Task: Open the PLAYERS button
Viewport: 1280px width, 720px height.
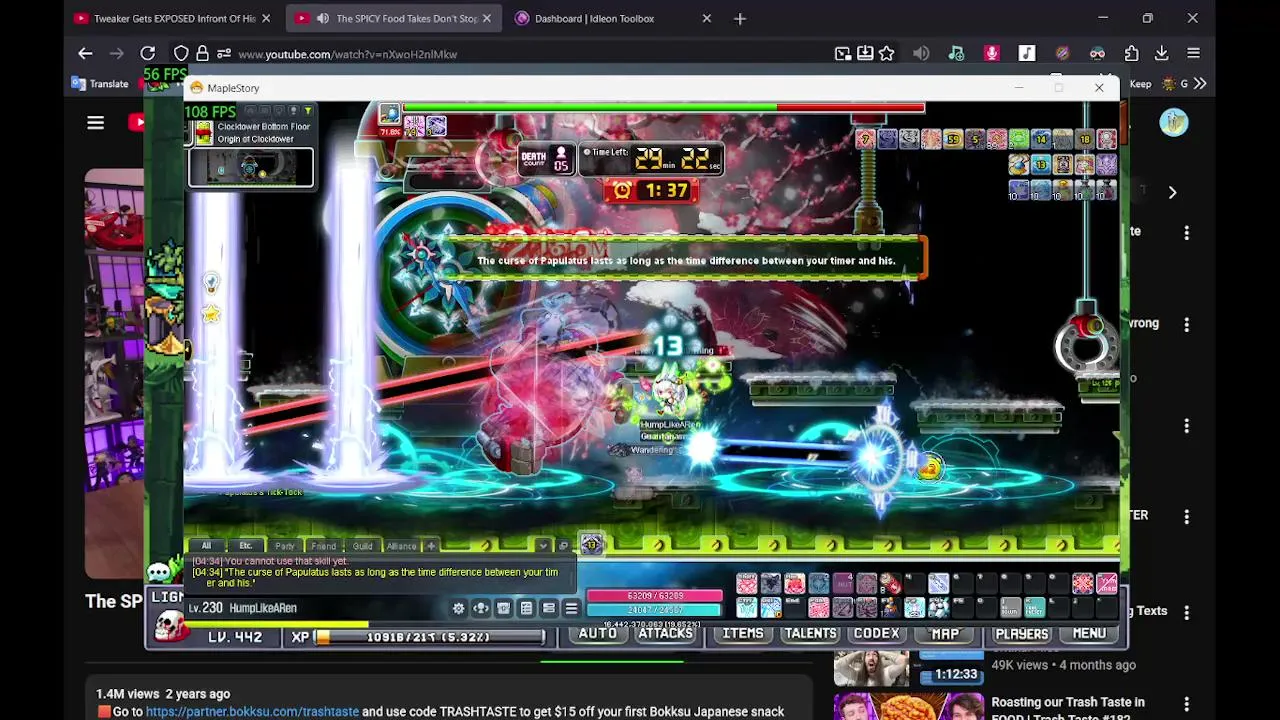Action: tap(1022, 634)
